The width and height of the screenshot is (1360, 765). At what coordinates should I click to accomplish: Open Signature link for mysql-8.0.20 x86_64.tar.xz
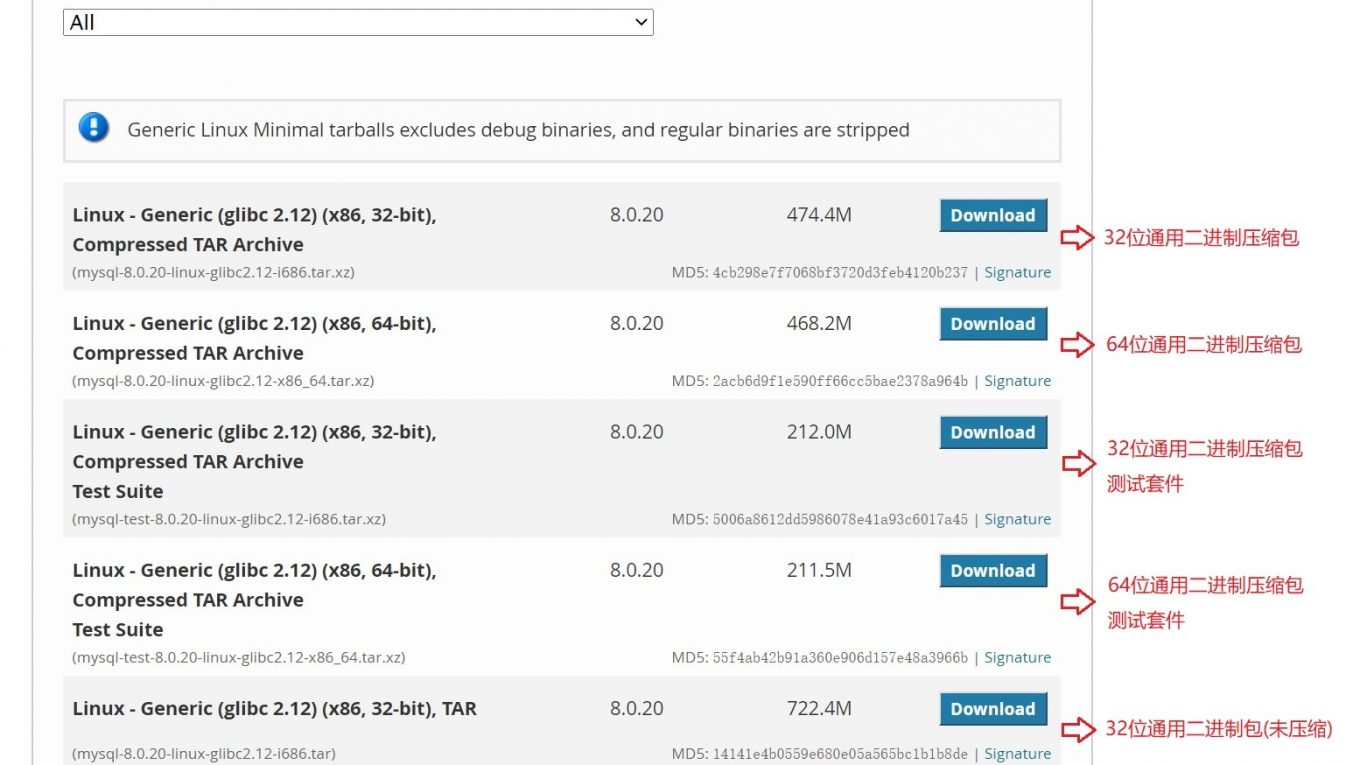coord(1017,381)
